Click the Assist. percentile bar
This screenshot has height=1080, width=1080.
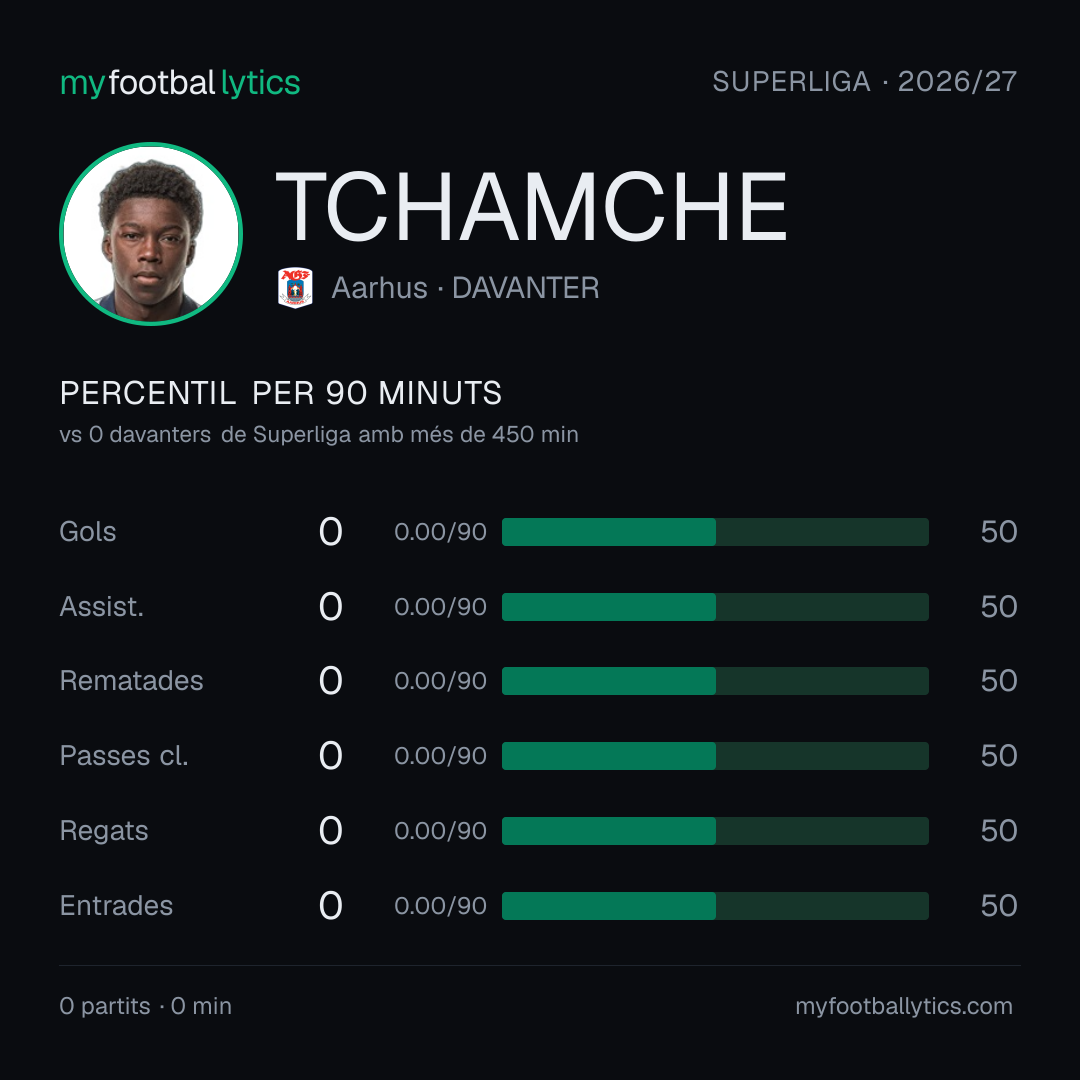[x=715, y=607]
